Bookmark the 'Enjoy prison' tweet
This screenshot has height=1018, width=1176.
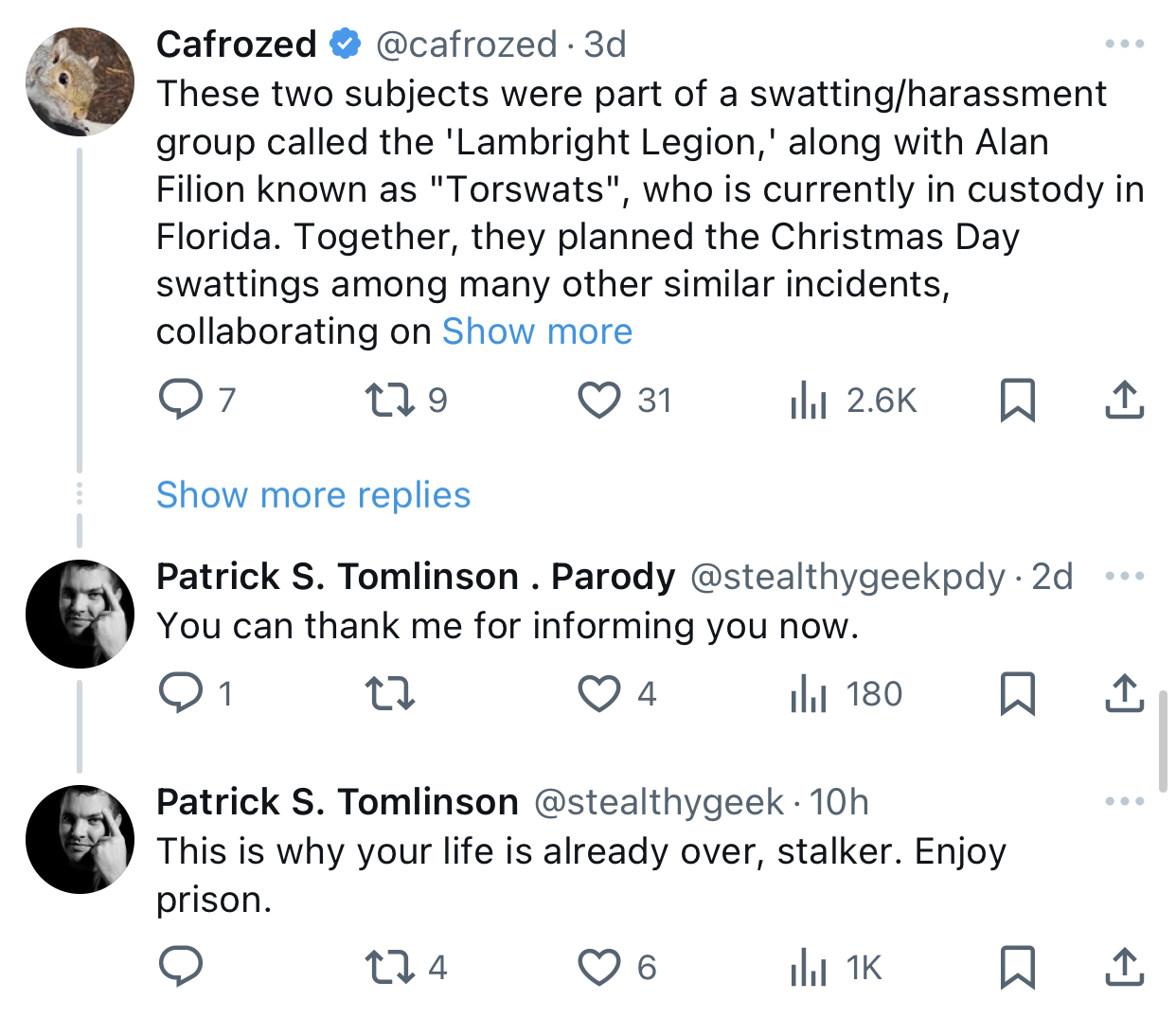[x=1018, y=967]
